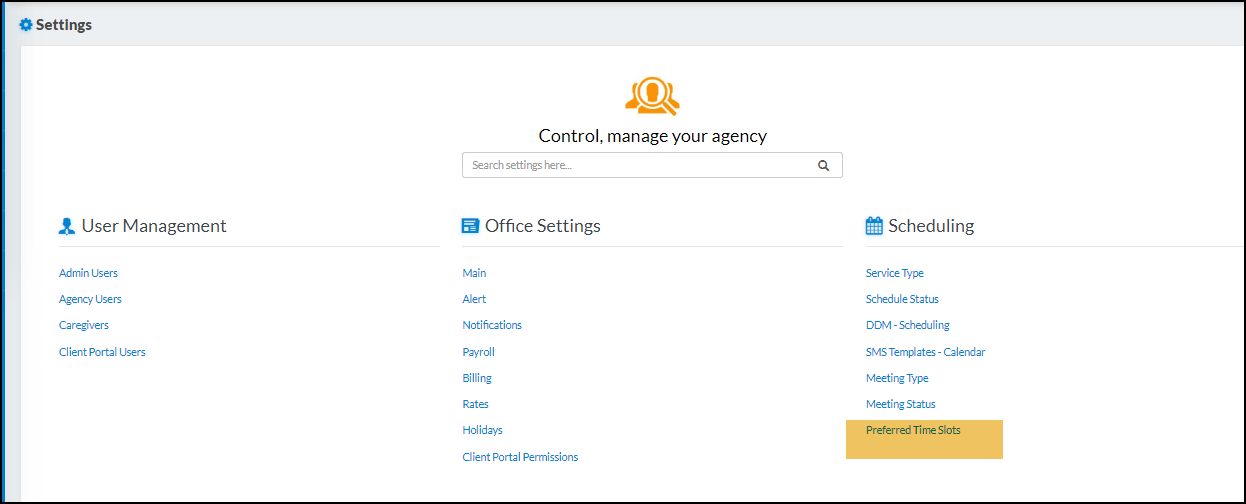Select the Notifications link
This screenshot has width=1246, height=504.
492,325
